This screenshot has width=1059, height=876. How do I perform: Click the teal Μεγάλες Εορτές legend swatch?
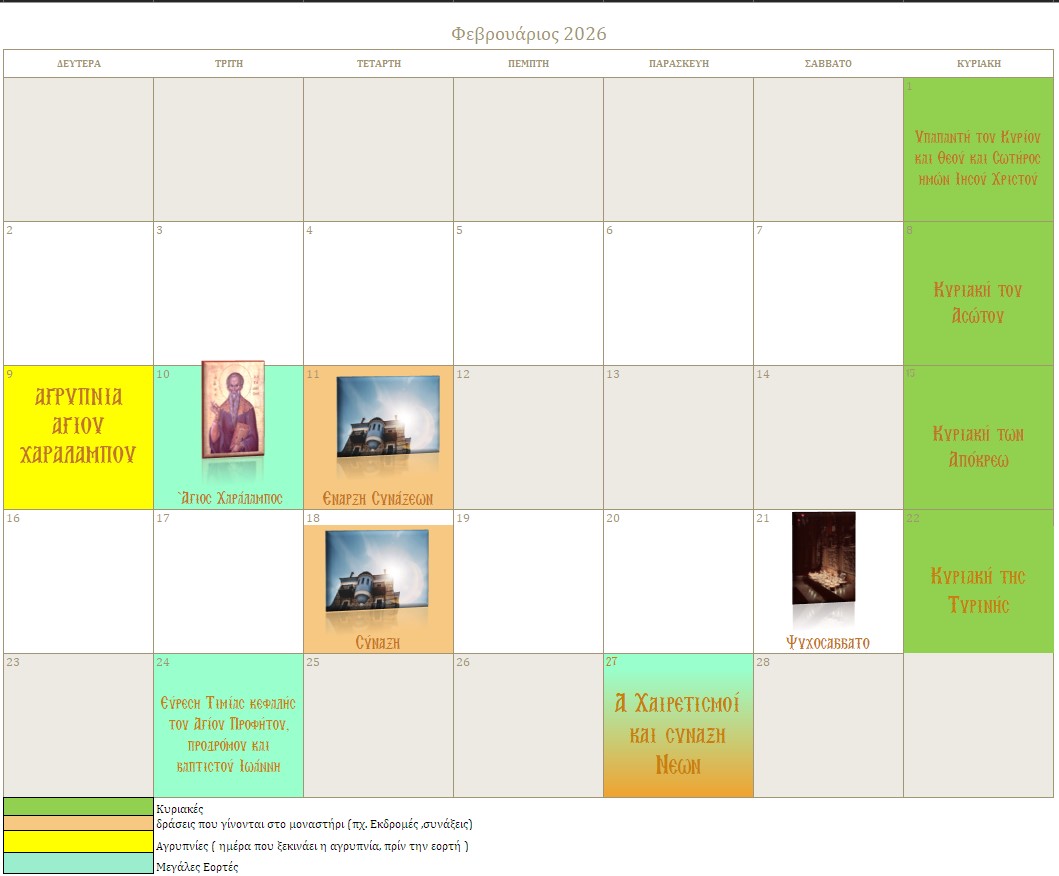click(78, 864)
